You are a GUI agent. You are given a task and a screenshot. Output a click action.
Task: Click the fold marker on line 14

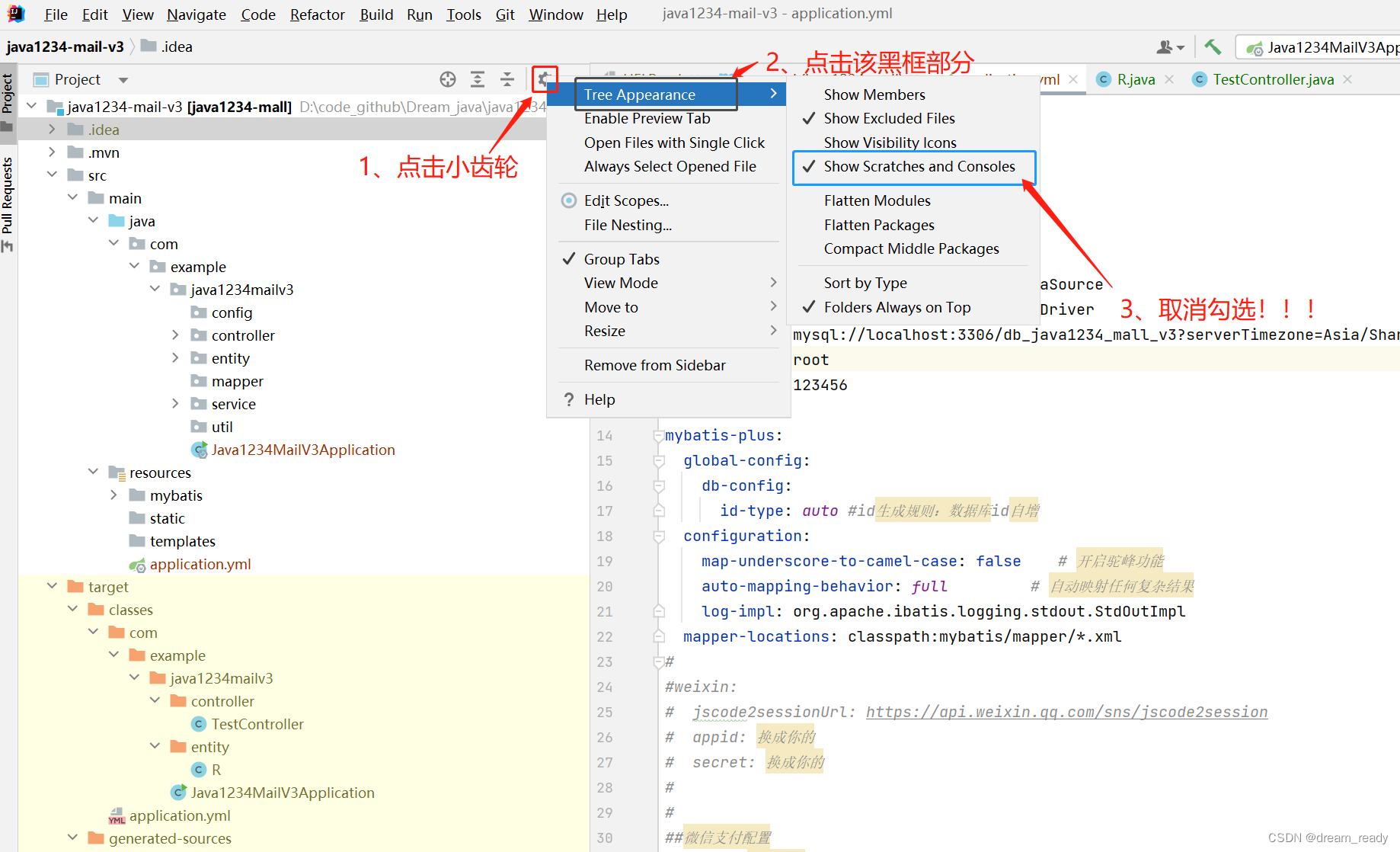pos(657,436)
